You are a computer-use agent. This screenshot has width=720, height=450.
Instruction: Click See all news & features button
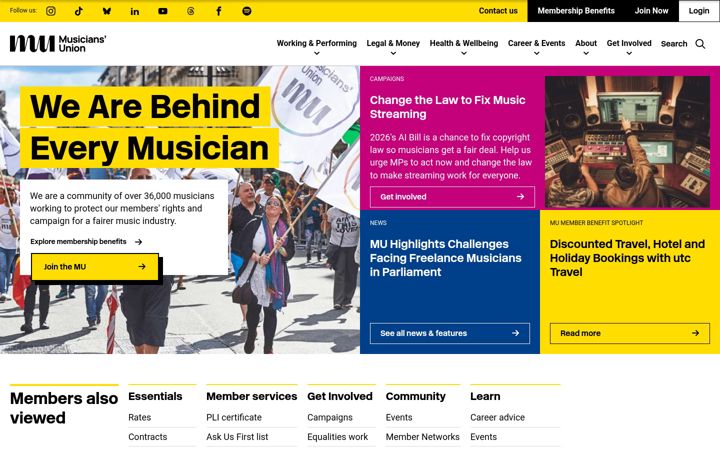click(450, 333)
